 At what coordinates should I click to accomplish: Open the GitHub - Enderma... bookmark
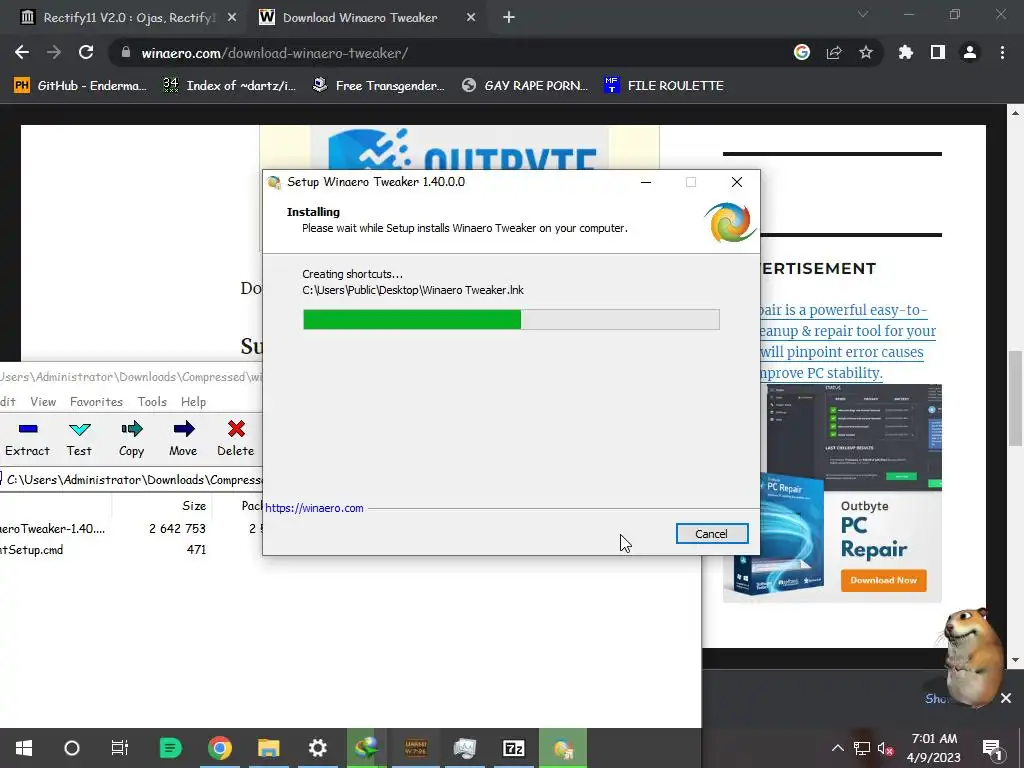coord(81,86)
